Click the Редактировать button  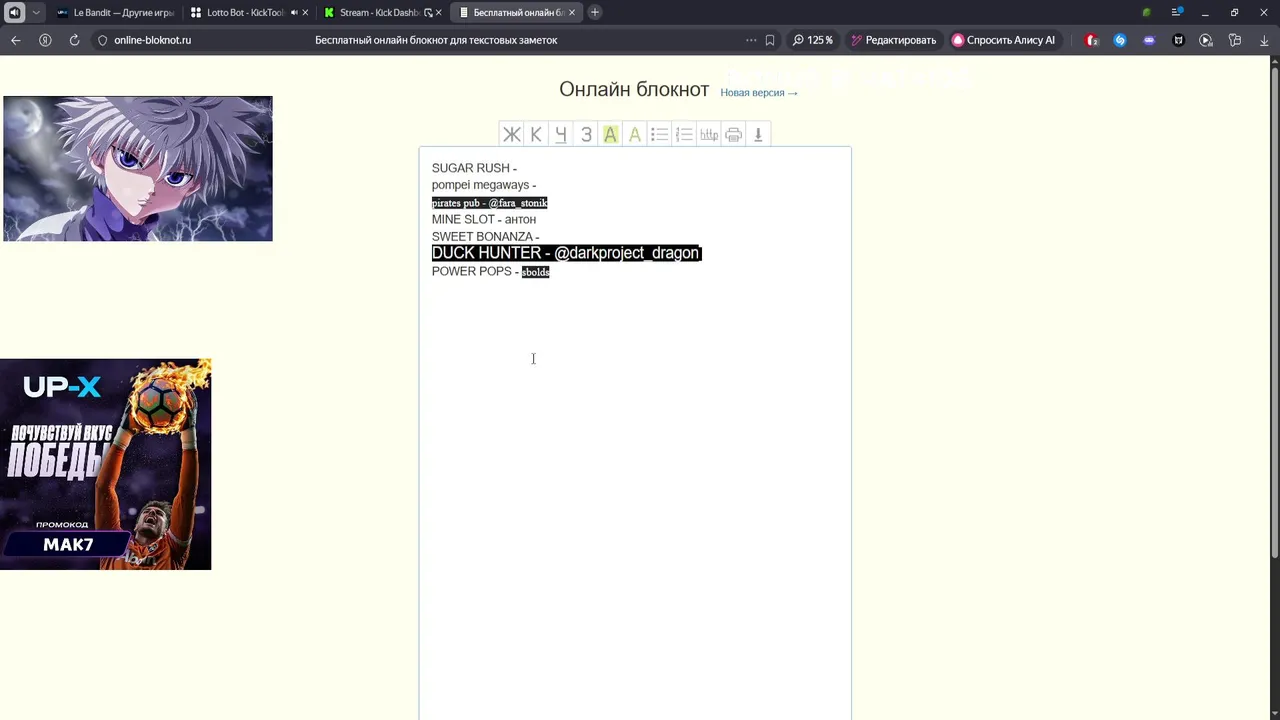[893, 40]
